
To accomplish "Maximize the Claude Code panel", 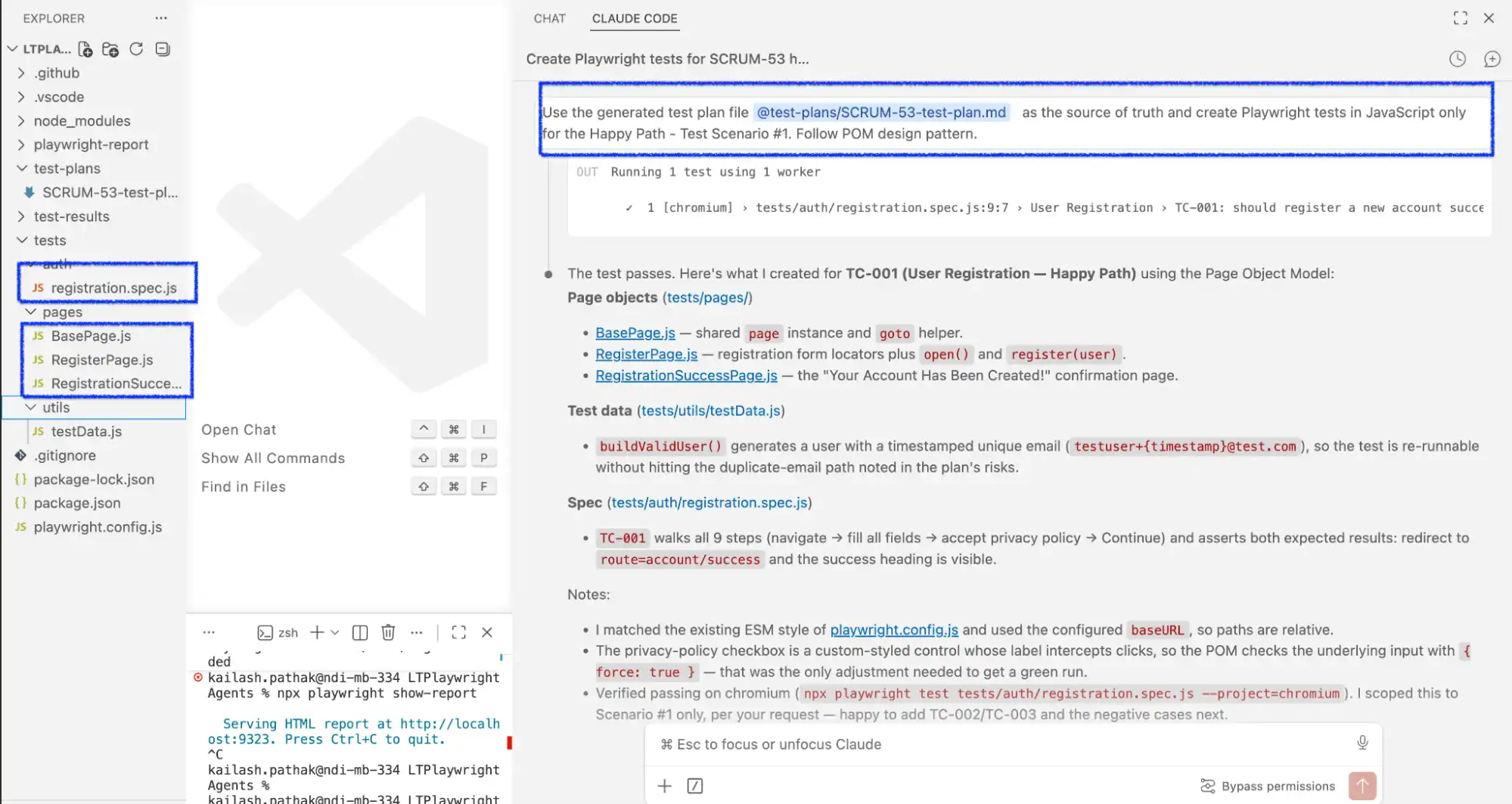I will (x=1461, y=18).
